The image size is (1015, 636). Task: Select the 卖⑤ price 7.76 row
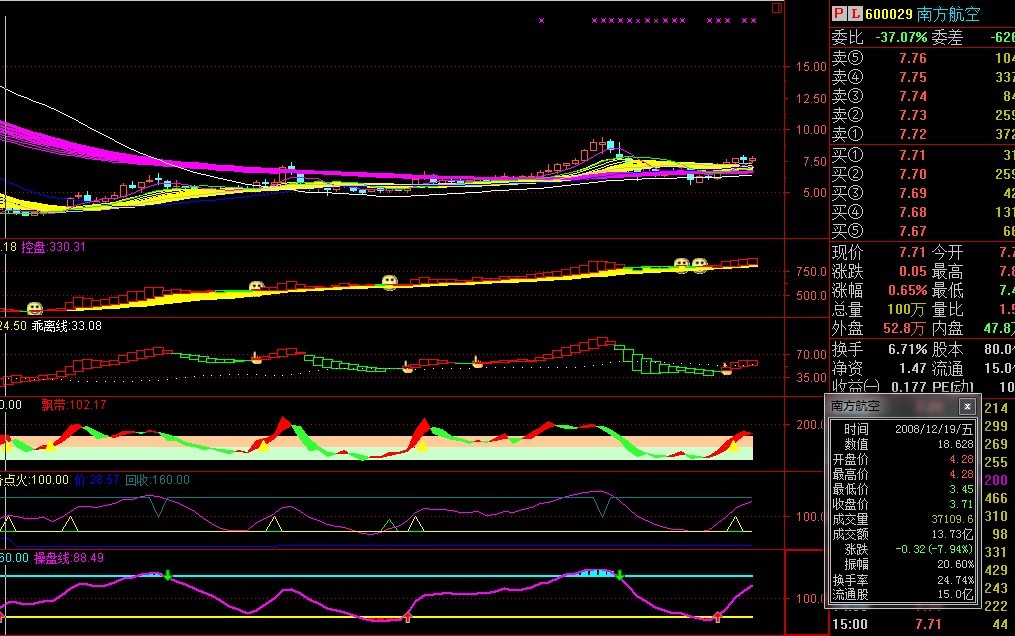click(923, 58)
